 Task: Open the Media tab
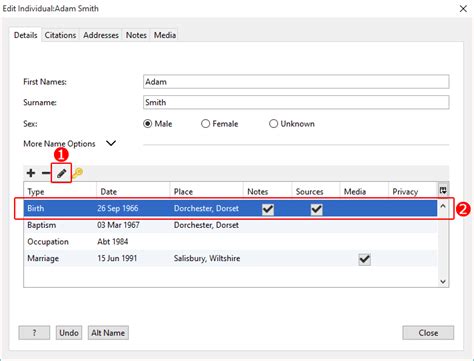pos(165,35)
